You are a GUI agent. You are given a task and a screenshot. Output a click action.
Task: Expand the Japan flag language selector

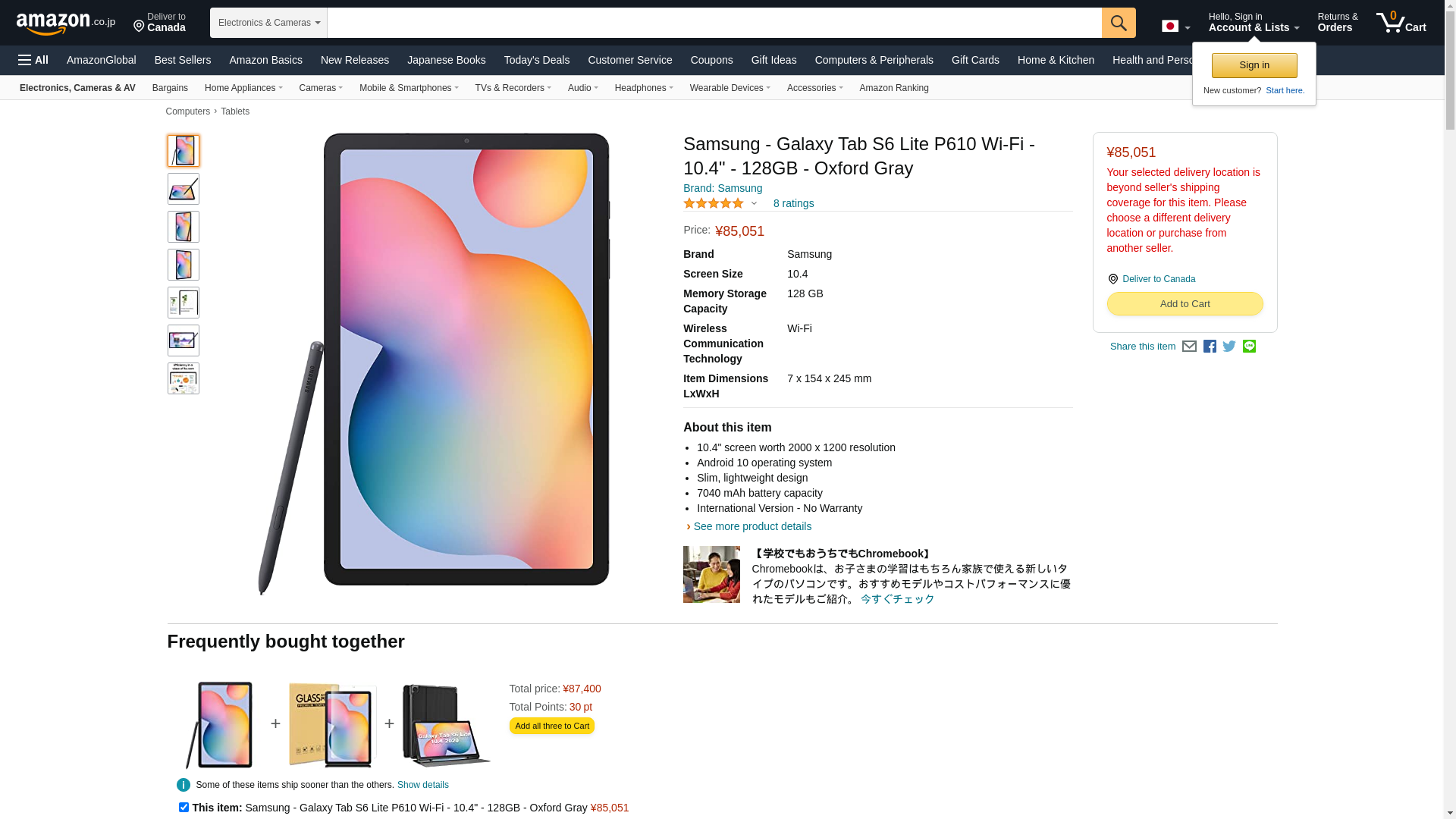pyautogui.click(x=1175, y=27)
